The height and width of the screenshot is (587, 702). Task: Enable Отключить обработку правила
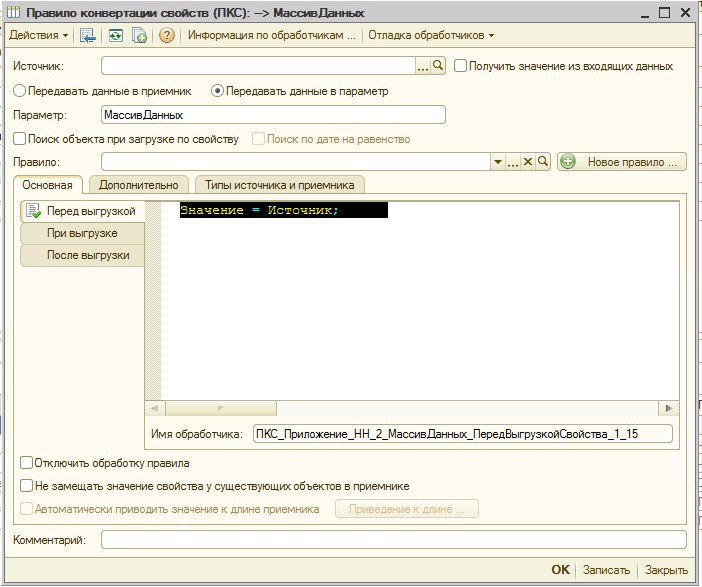(26, 463)
